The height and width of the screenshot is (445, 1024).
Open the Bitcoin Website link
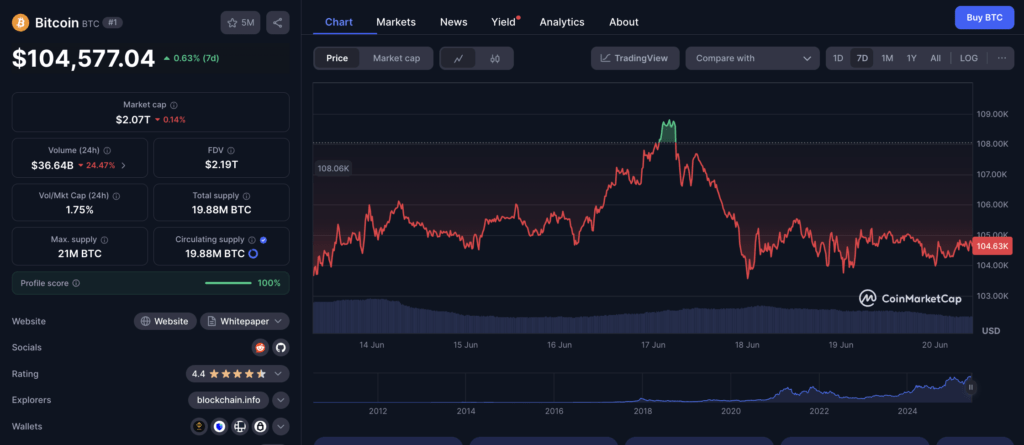[165, 321]
